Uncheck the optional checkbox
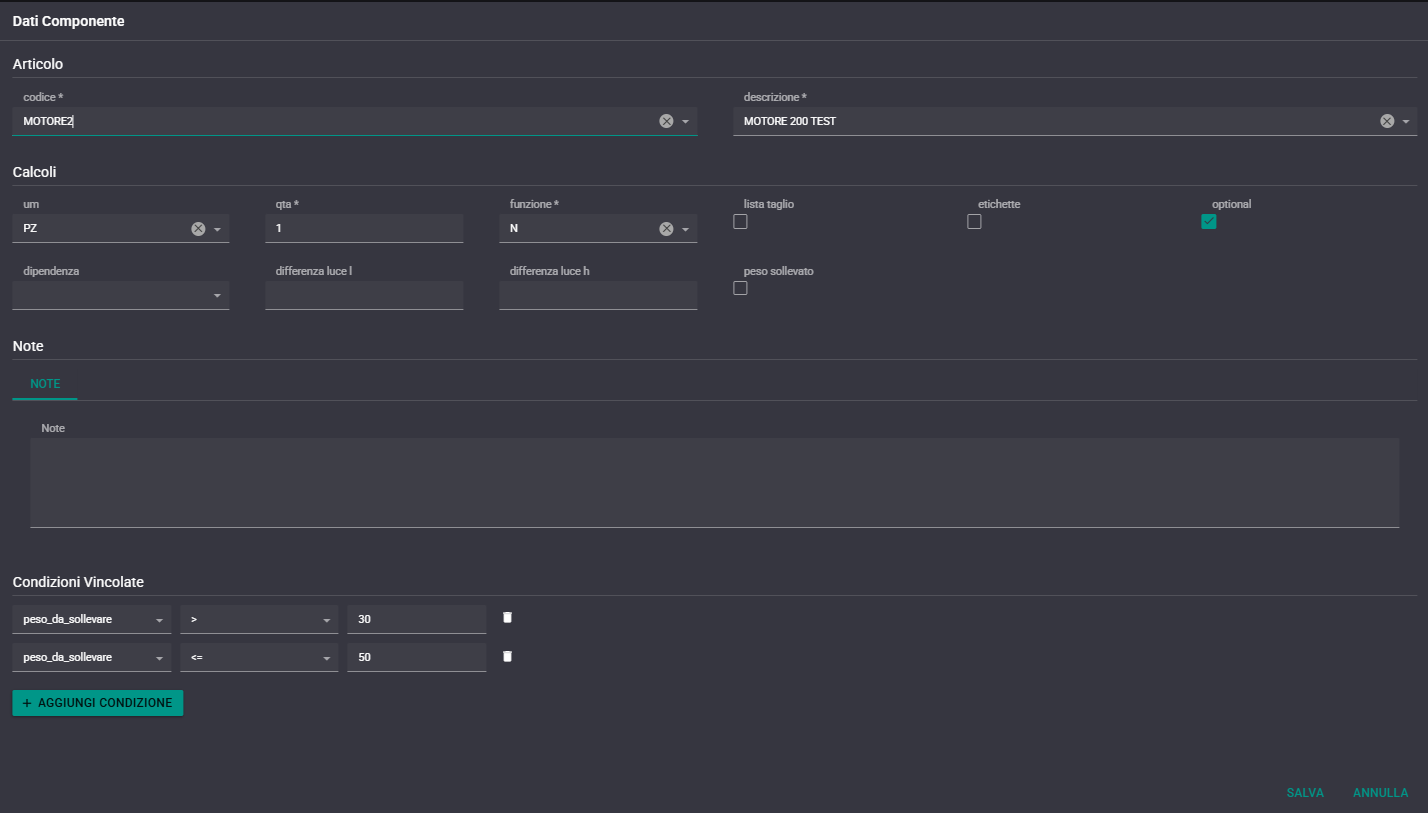 [1208, 222]
